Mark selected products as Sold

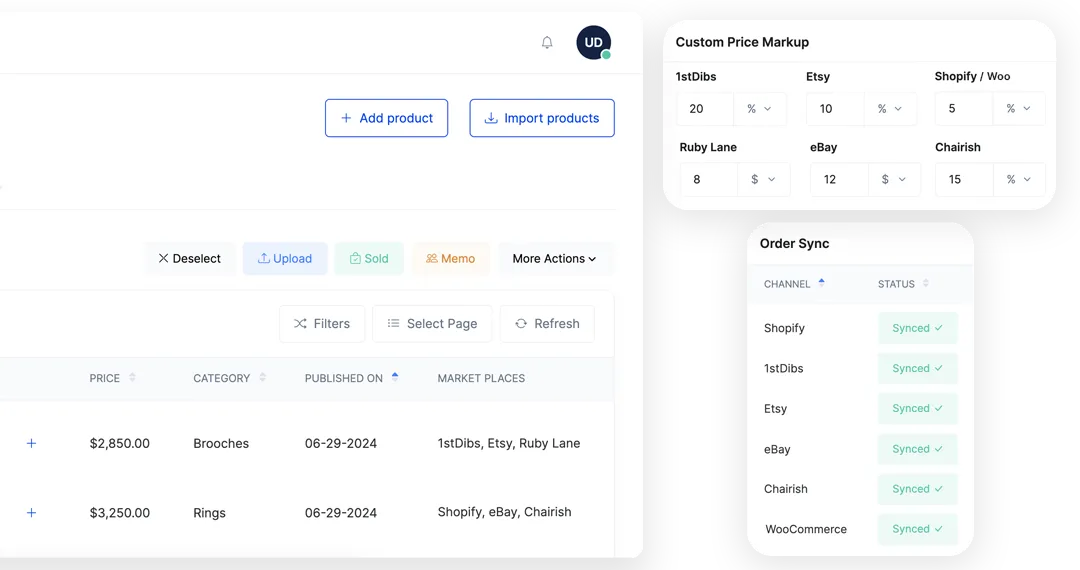coord(369,258)
